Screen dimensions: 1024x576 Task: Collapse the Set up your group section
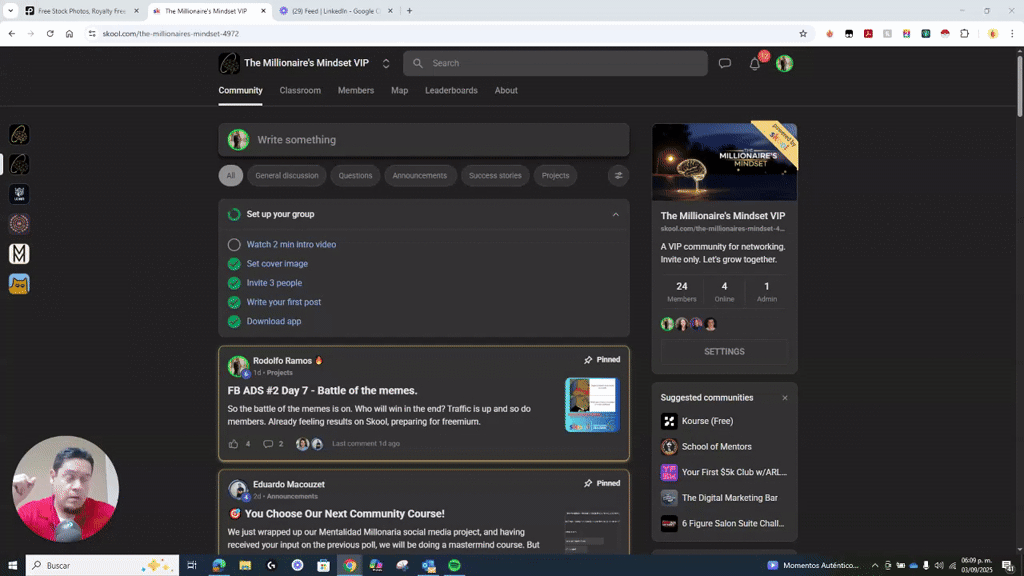pos(615,214)
